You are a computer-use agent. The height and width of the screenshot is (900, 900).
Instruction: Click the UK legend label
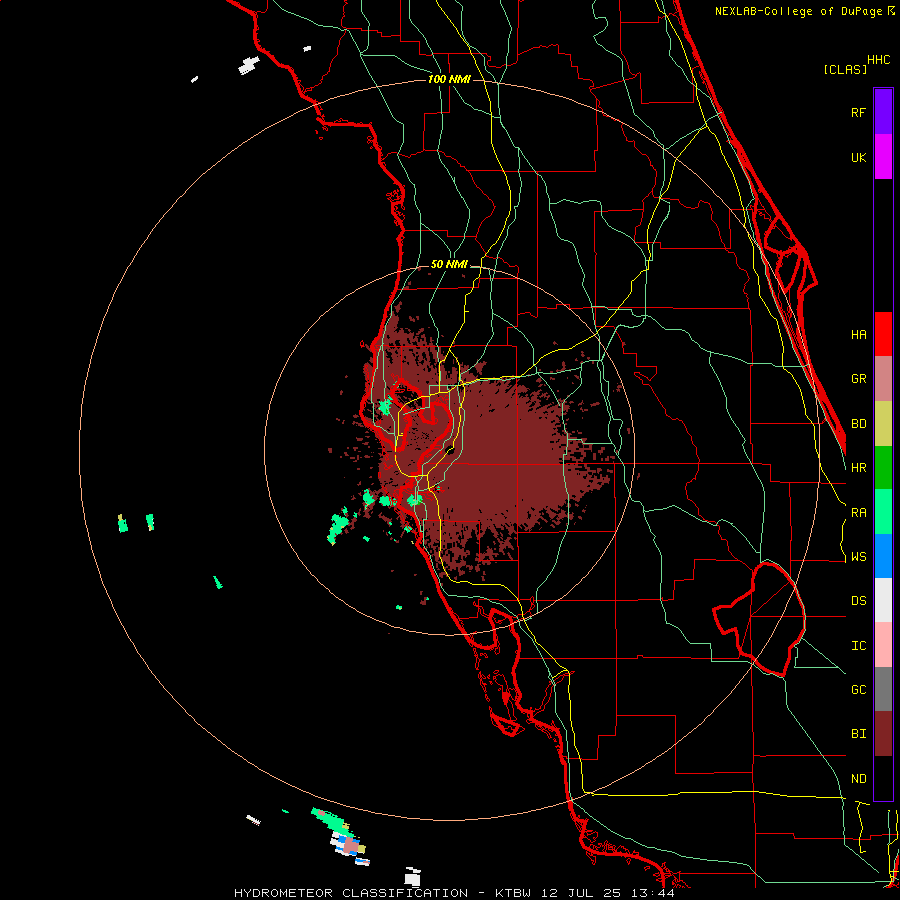point(858,157)
